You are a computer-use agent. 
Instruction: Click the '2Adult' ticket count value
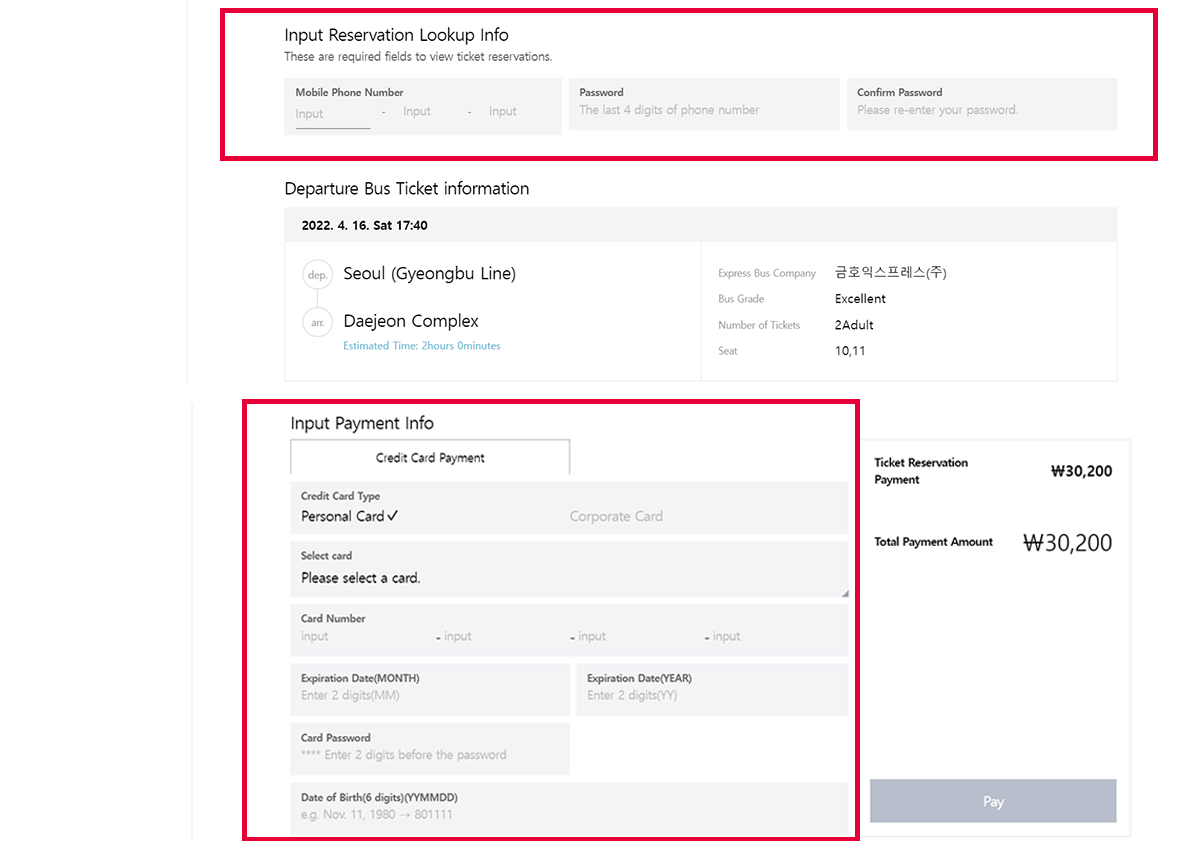coord(854,325)
